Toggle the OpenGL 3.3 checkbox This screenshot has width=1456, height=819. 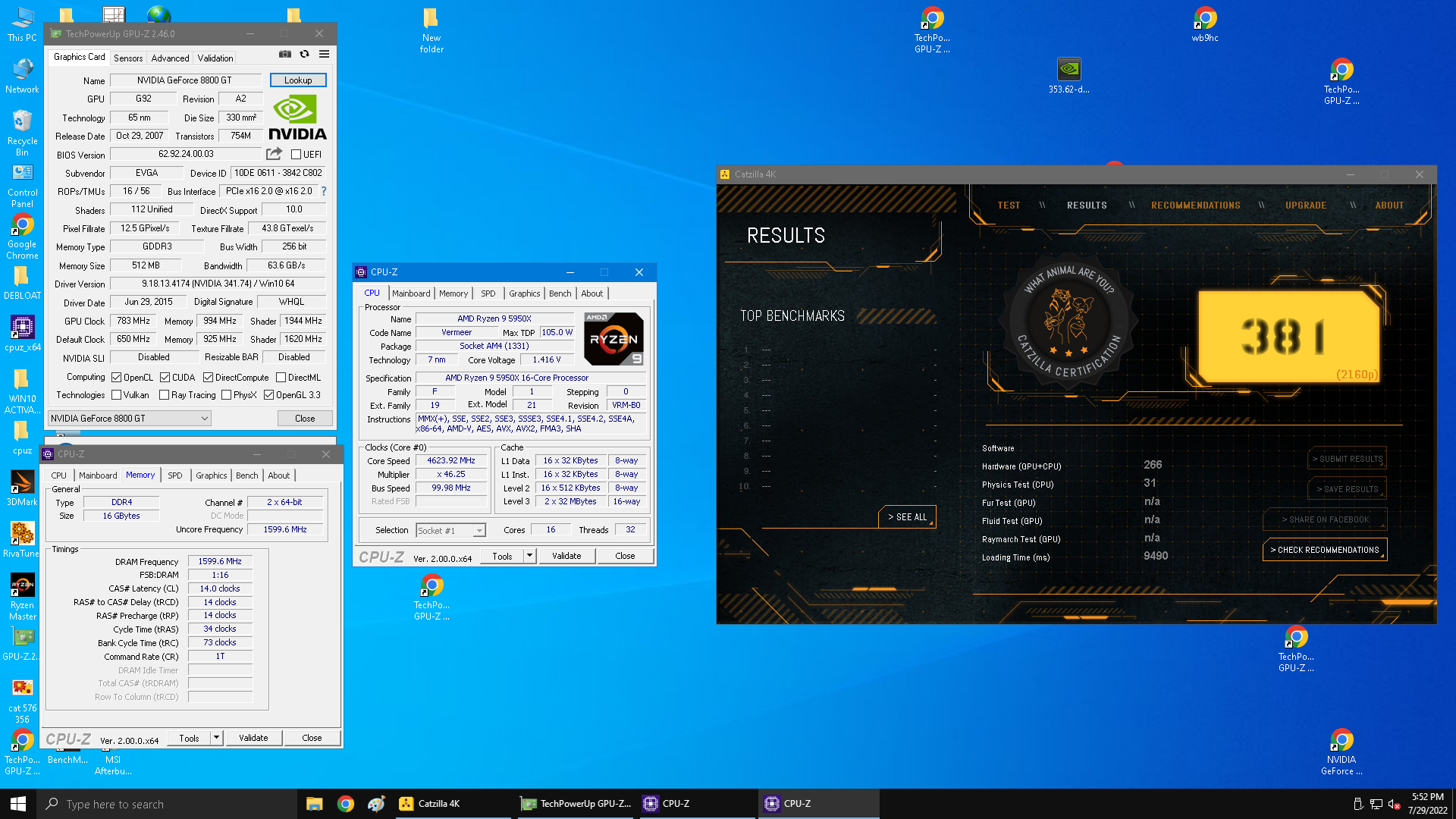pyautogui.click(x=268, y=395)
